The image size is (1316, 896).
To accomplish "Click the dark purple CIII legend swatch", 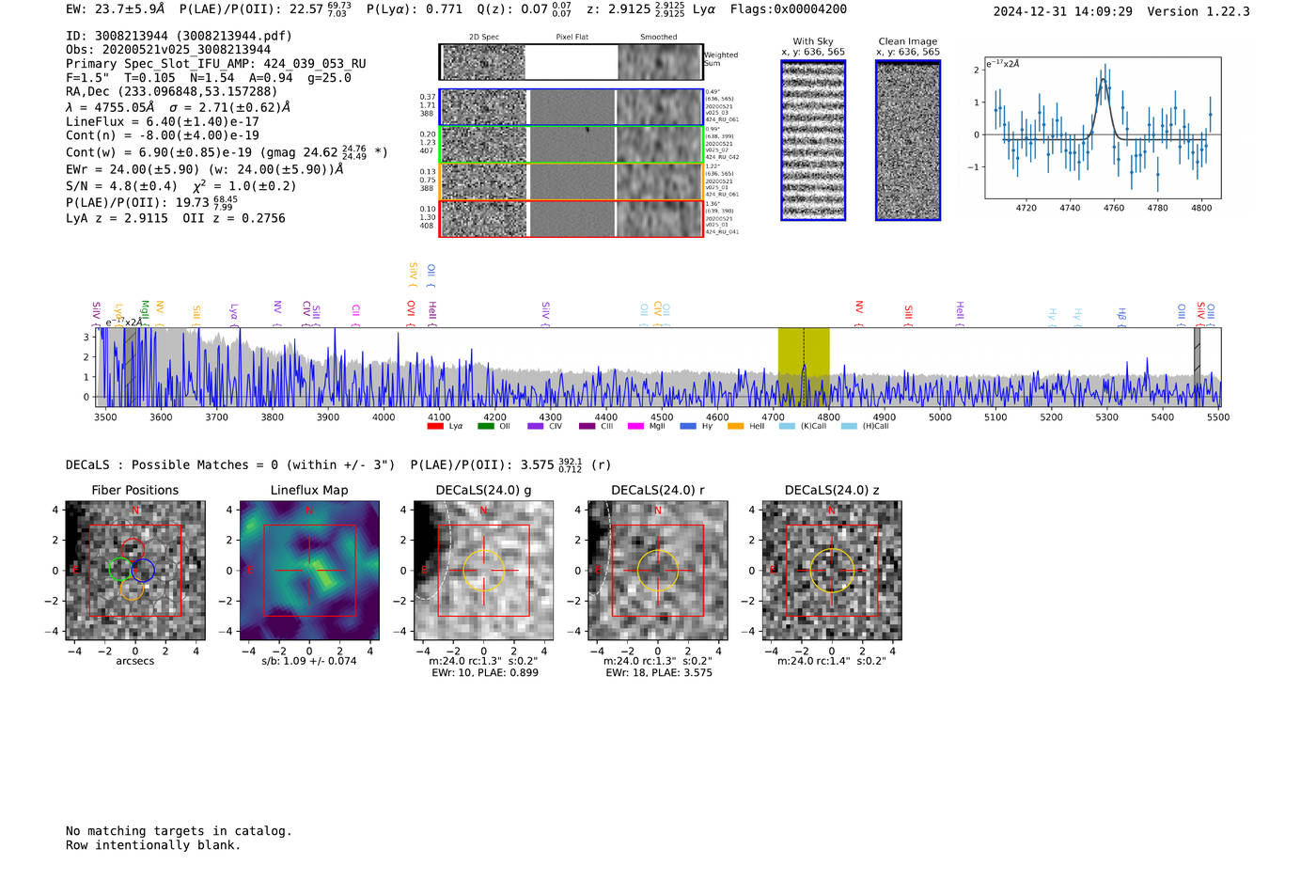I will click(x=587, y=427).
